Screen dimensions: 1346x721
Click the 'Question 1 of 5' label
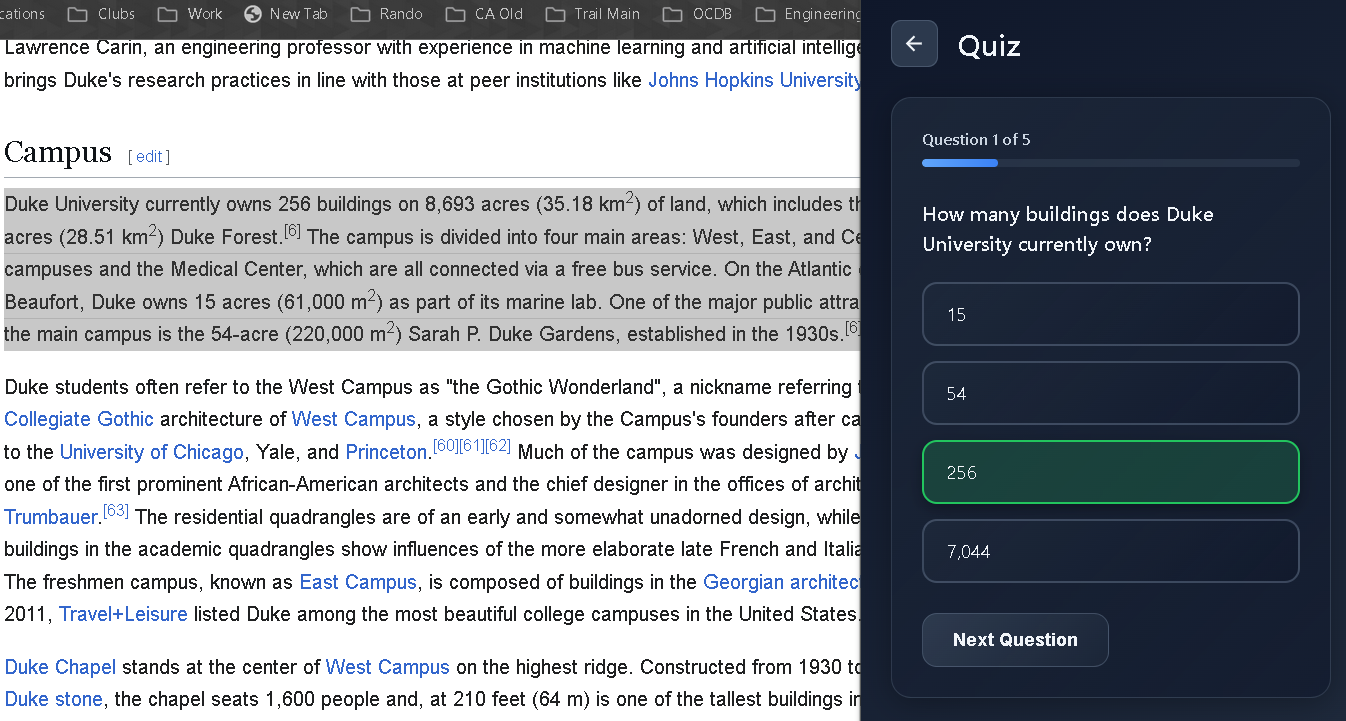(x=976, y=140)
